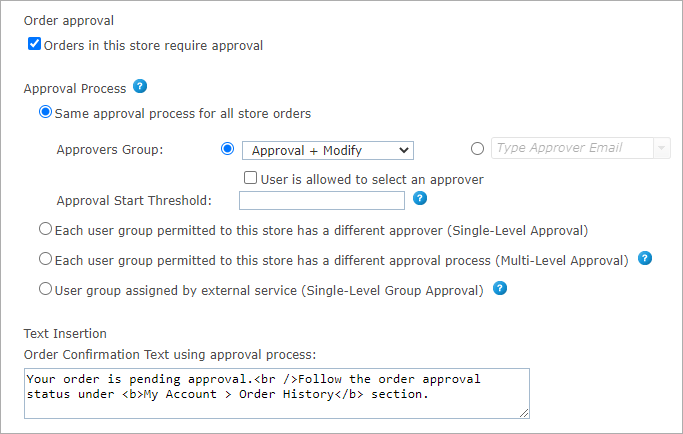Grab the textarea resize handle corner
This screenshot has width=683, height=434.
click(x=524, y=413)
